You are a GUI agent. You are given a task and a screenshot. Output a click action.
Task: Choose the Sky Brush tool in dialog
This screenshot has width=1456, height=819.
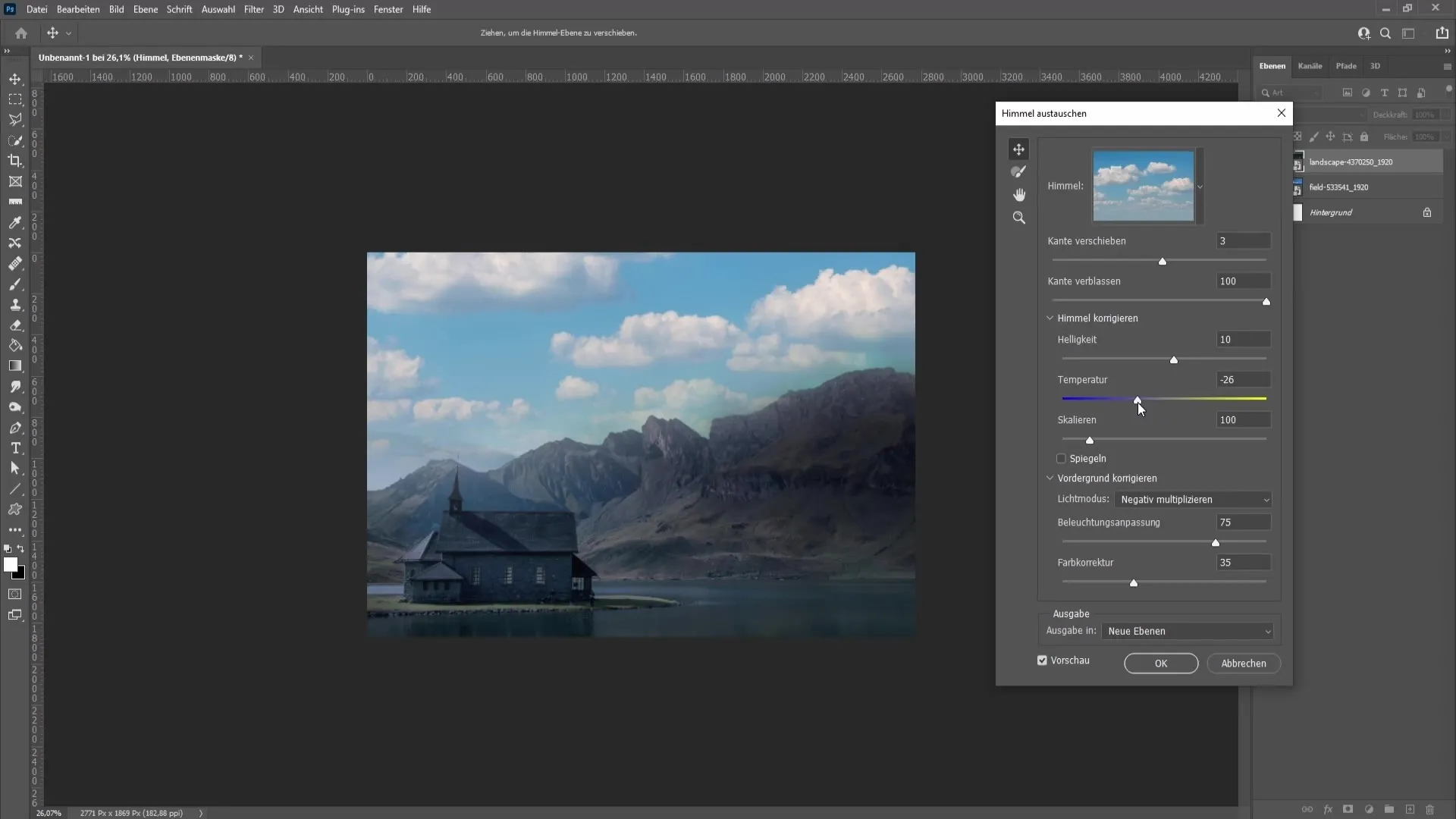point(1018,172)
